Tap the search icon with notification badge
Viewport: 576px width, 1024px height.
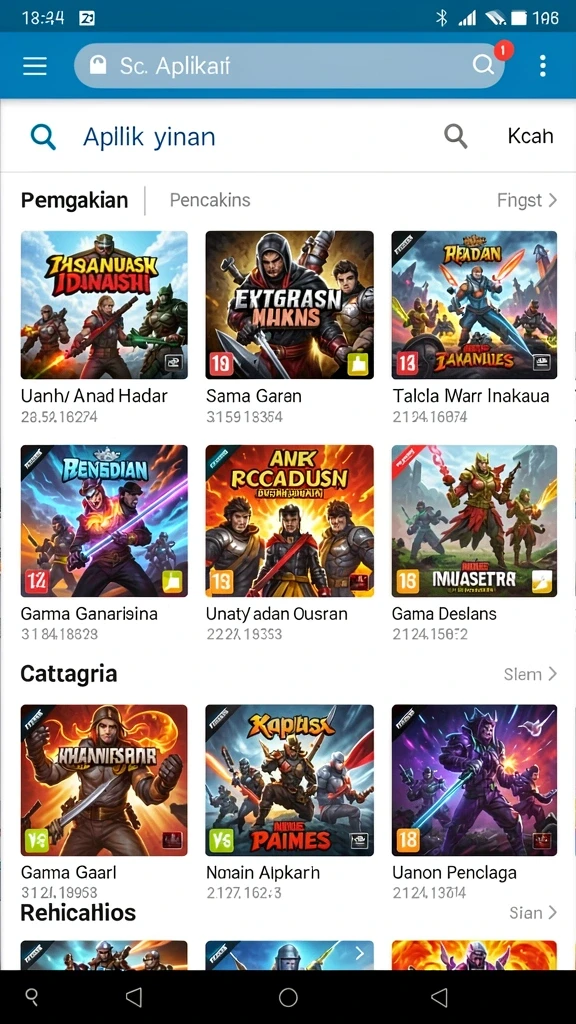pyautogui.click(x=484, y=64)
